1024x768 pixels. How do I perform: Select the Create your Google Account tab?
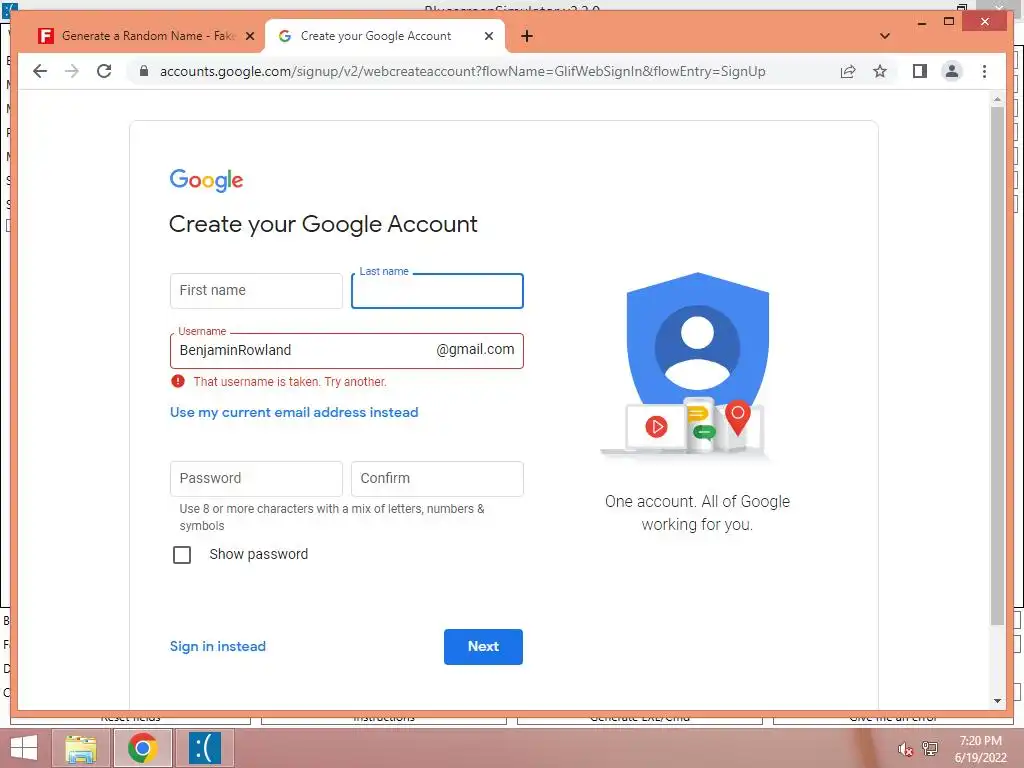[385, 36]
